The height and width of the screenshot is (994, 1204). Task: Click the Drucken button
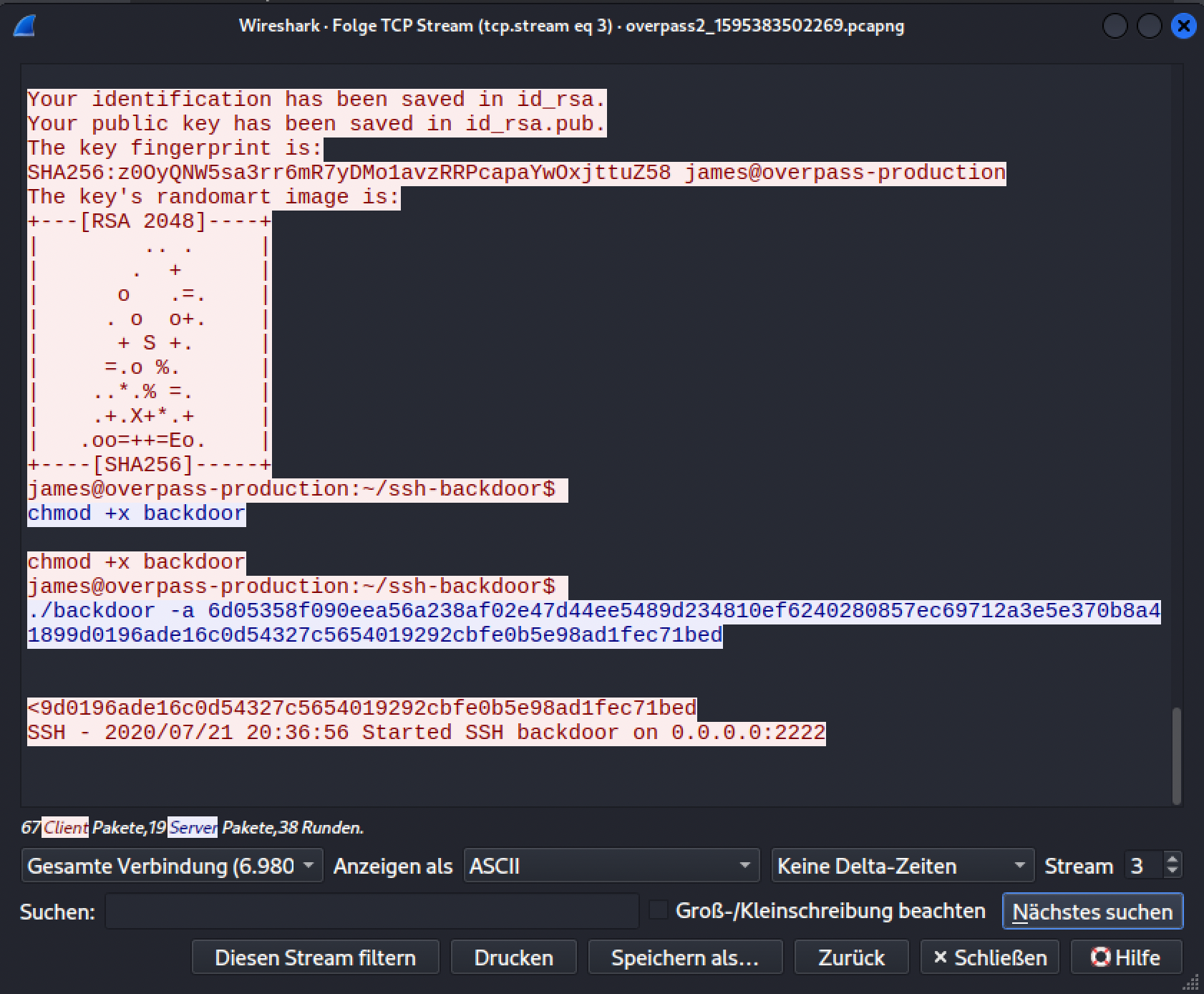click(x=513, y=957)
